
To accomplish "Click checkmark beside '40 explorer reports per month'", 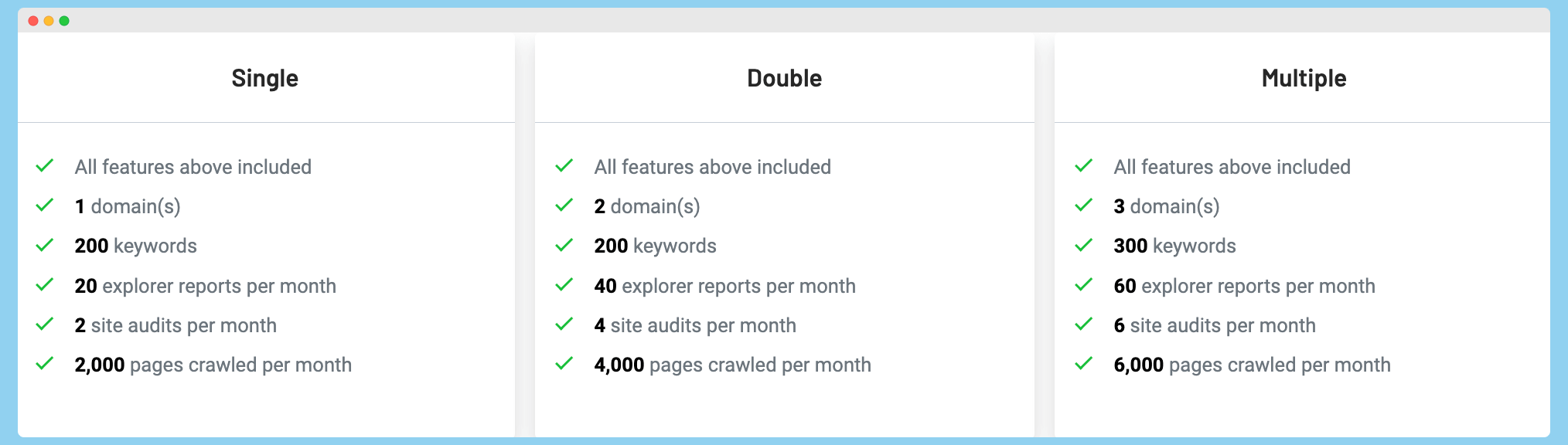I will (564, 284).
